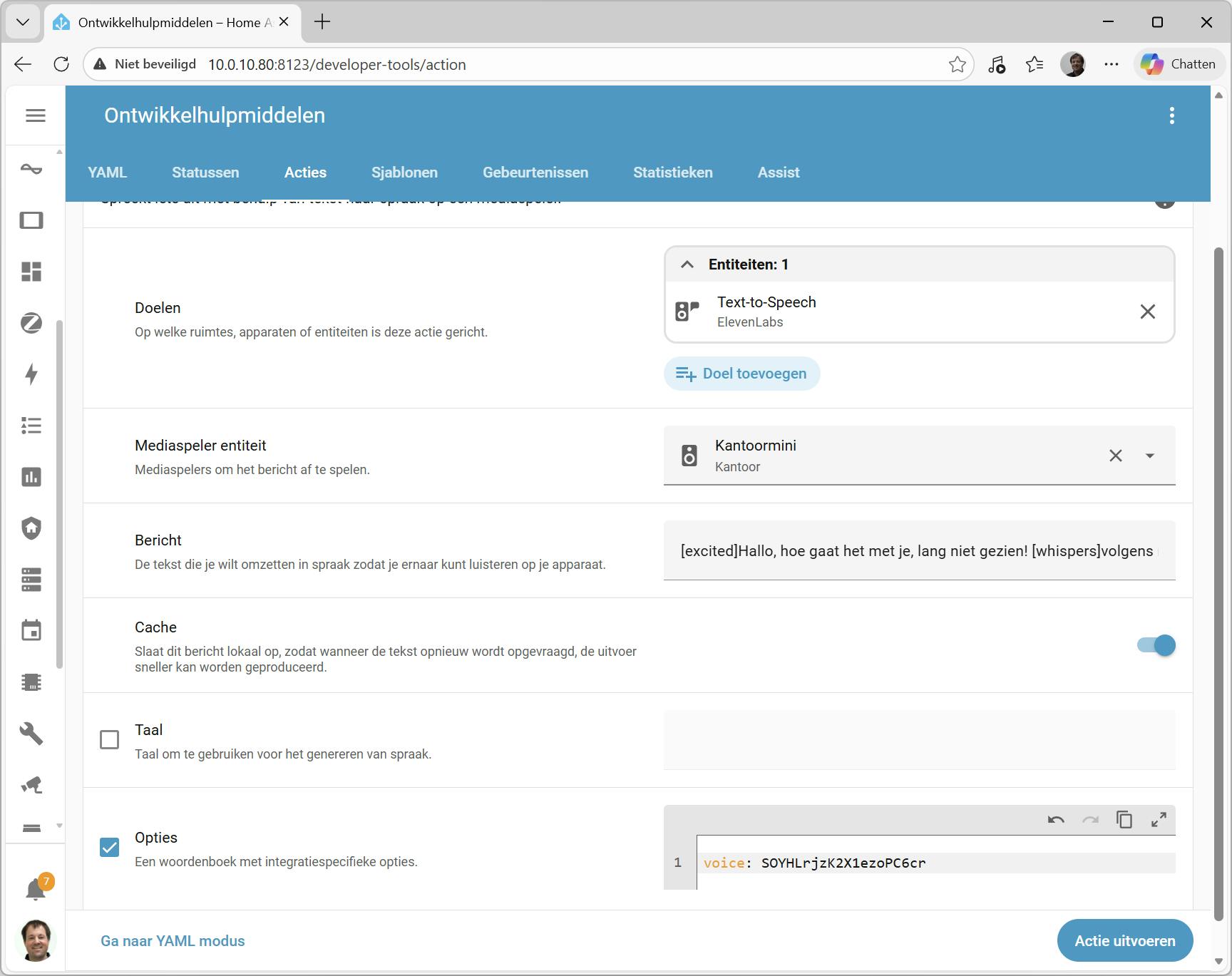Click Ga naar YAML modus link
This screenshot has width=1232, height=976.
(173, 941)
